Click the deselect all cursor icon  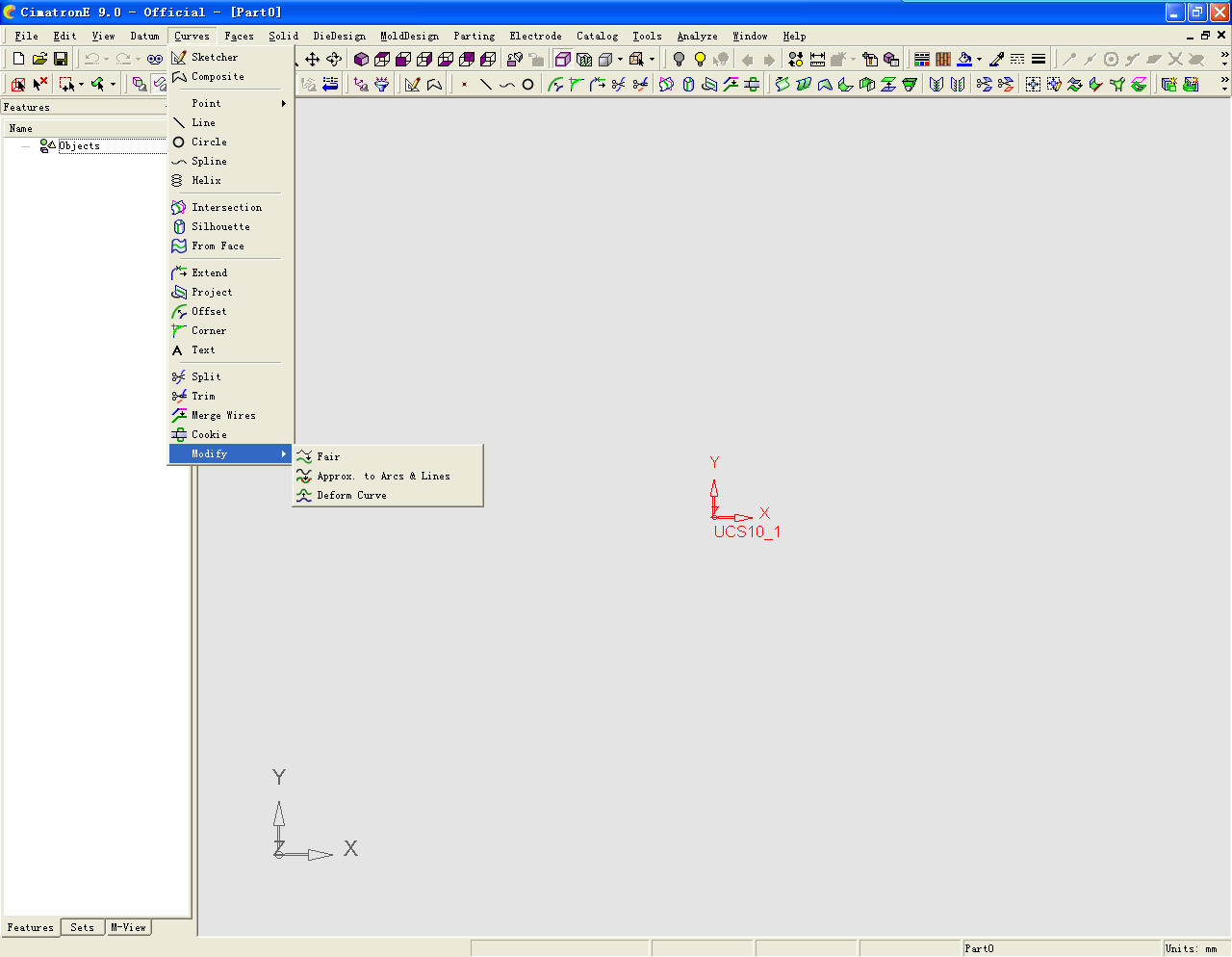(39, 85)
